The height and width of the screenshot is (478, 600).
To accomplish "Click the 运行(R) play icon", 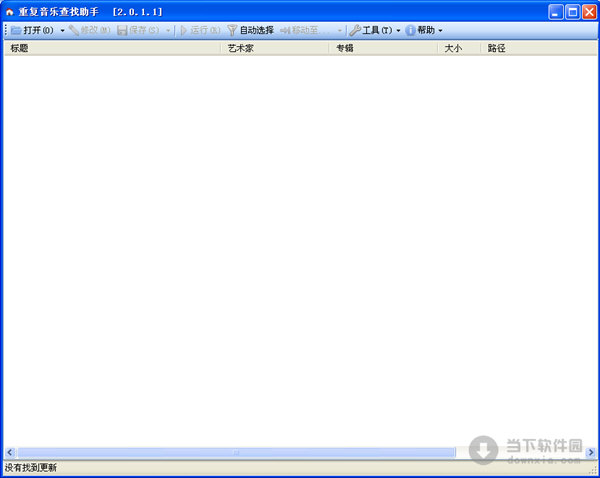I will coord(183,30).
